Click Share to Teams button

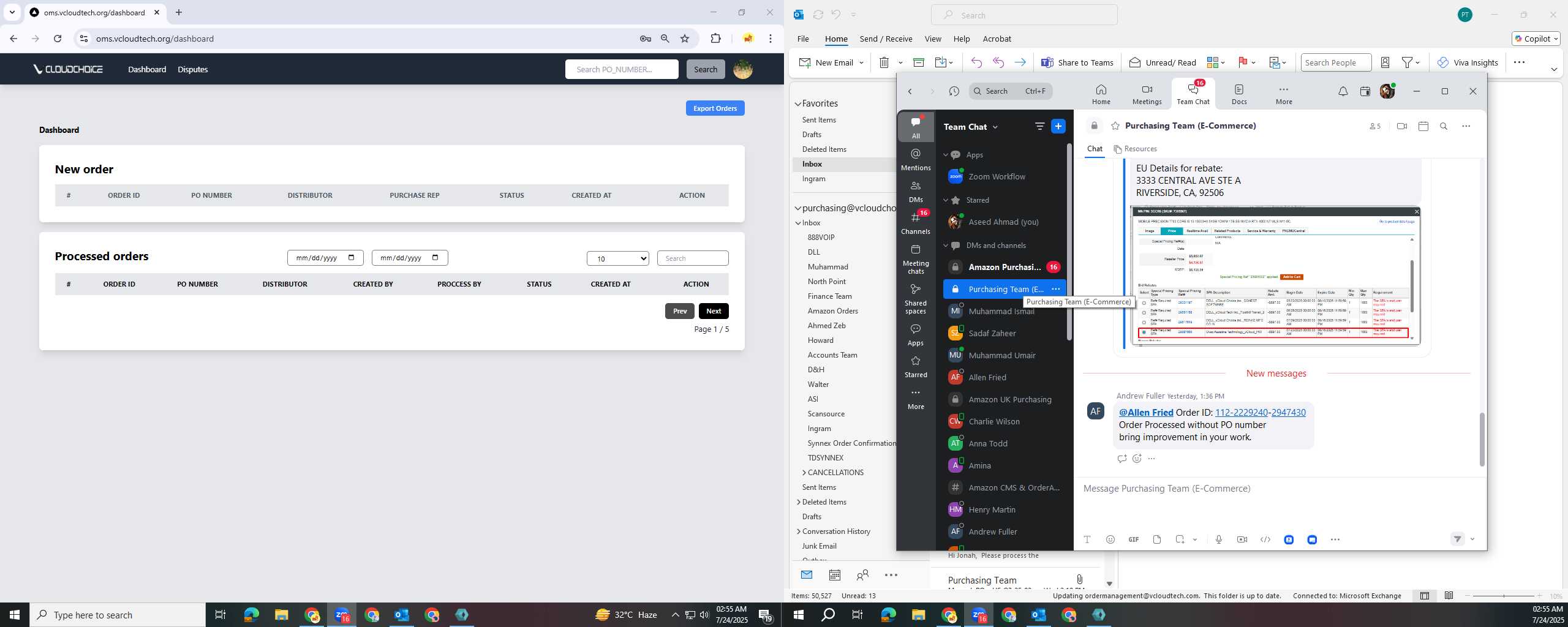click(1077, 62)
